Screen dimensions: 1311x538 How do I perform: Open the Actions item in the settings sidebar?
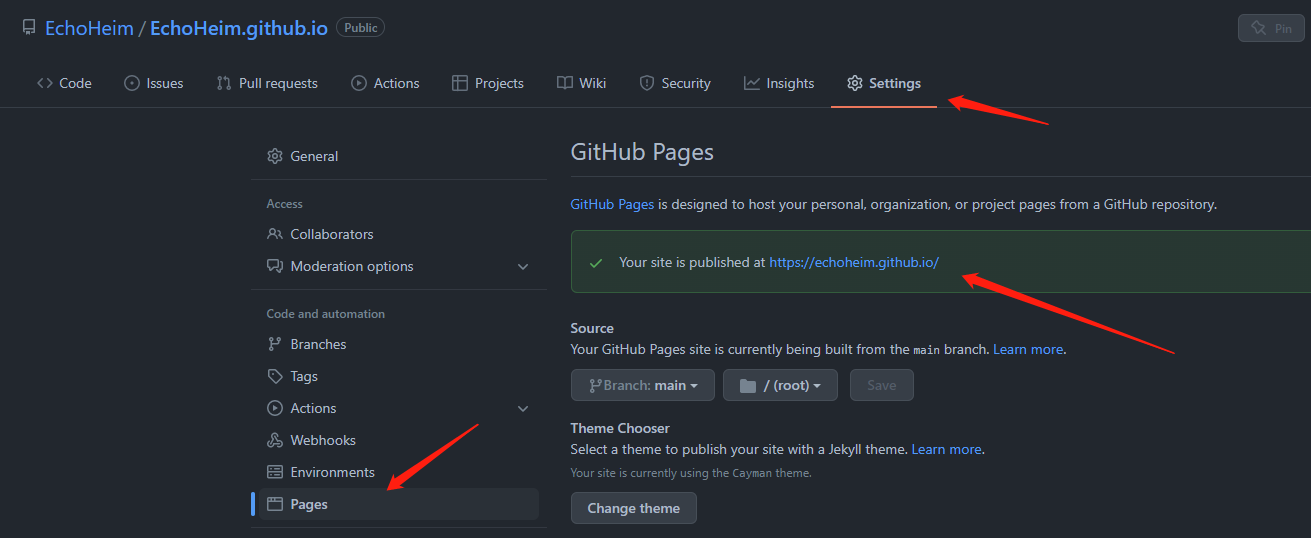pos(399,408)
